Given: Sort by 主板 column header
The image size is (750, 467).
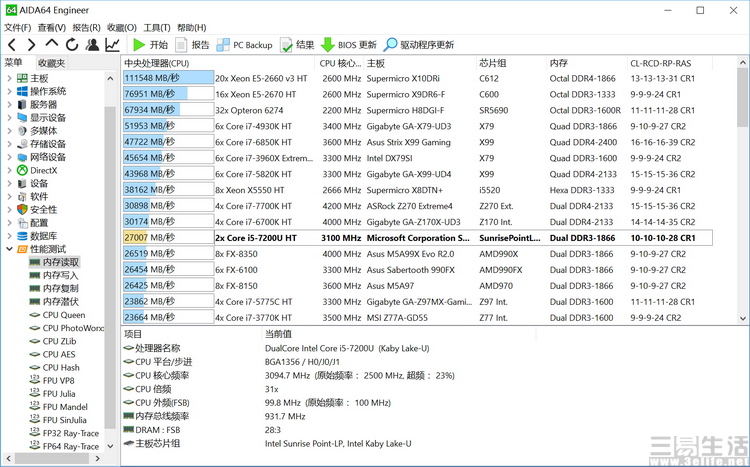Looking at the screenshot, I should (x=419, y=63).
